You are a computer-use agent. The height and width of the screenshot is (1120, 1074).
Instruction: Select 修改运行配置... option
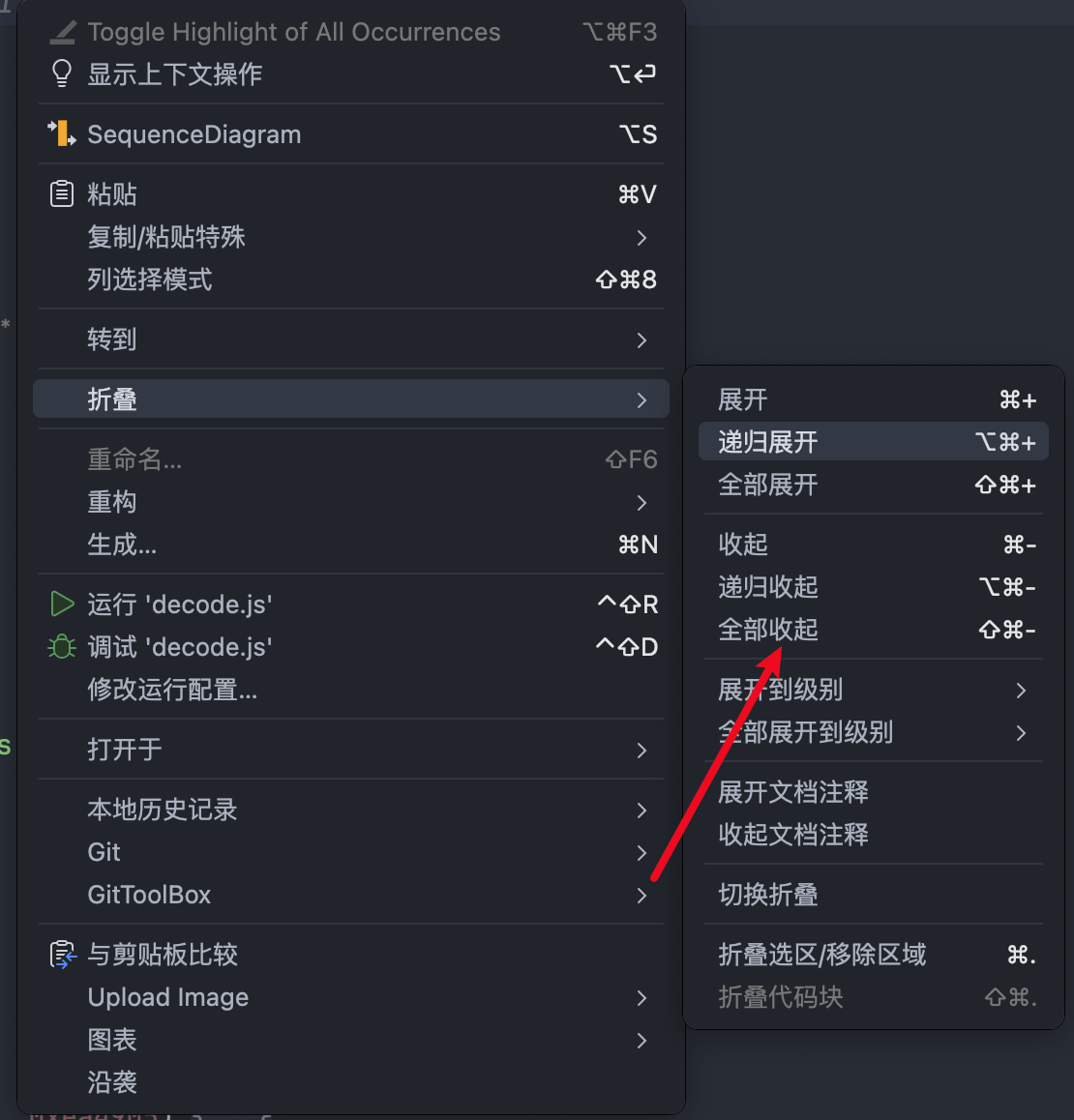172,690
